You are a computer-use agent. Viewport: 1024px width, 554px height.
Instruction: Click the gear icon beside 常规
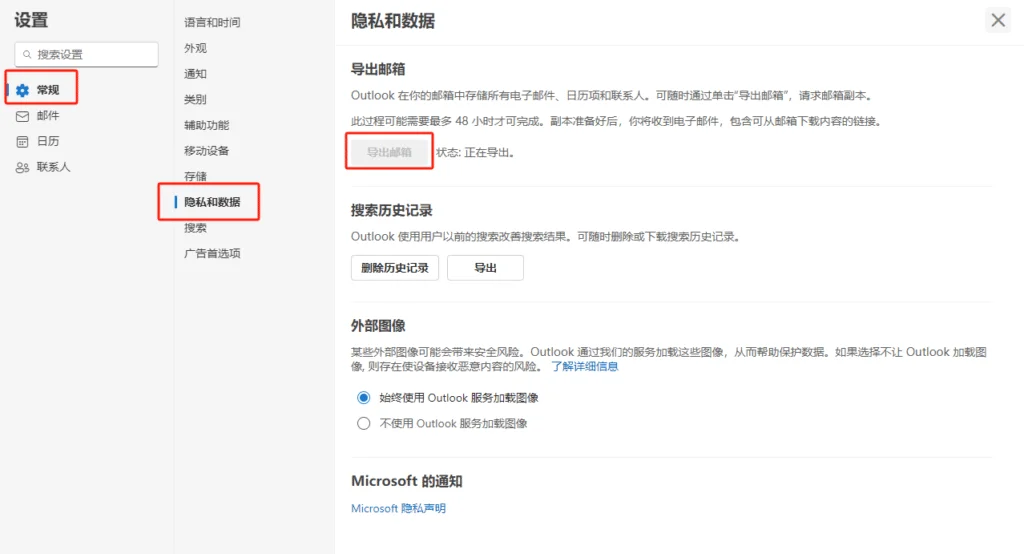tap(22, 90)
